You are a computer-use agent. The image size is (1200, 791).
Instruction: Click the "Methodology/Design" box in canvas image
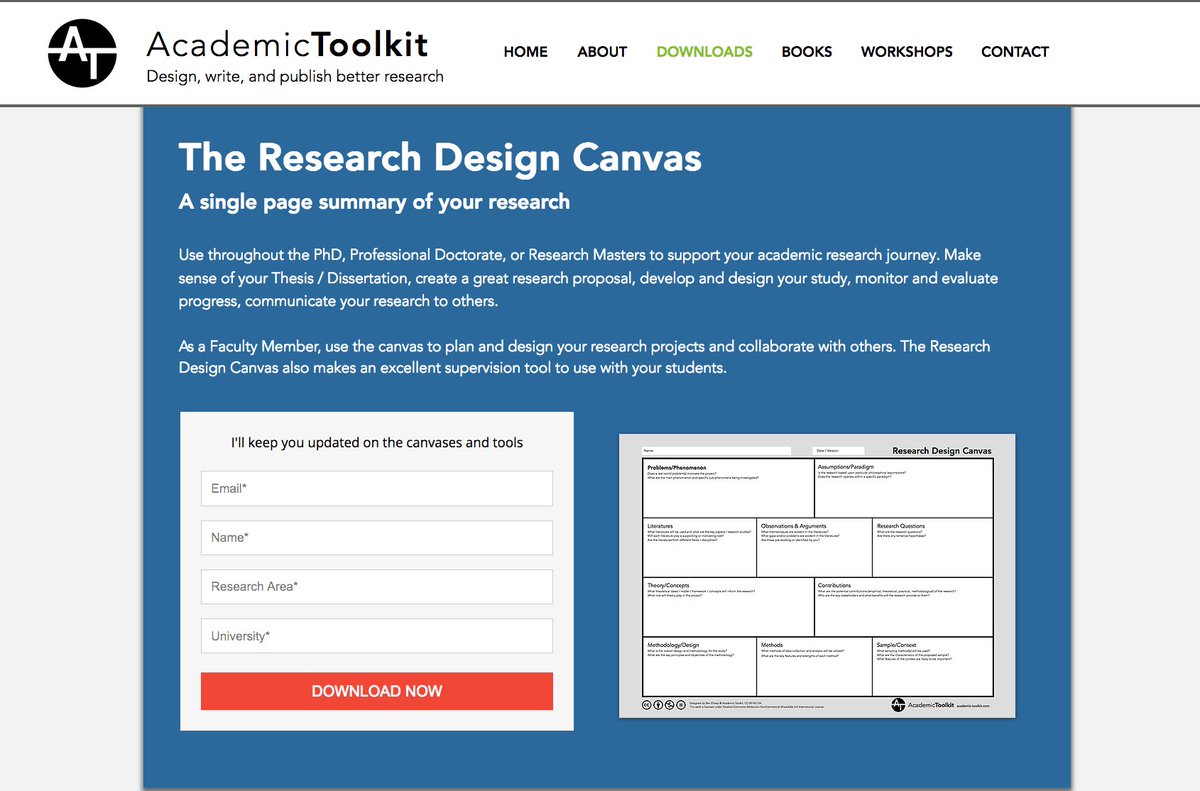click(700, 666)
